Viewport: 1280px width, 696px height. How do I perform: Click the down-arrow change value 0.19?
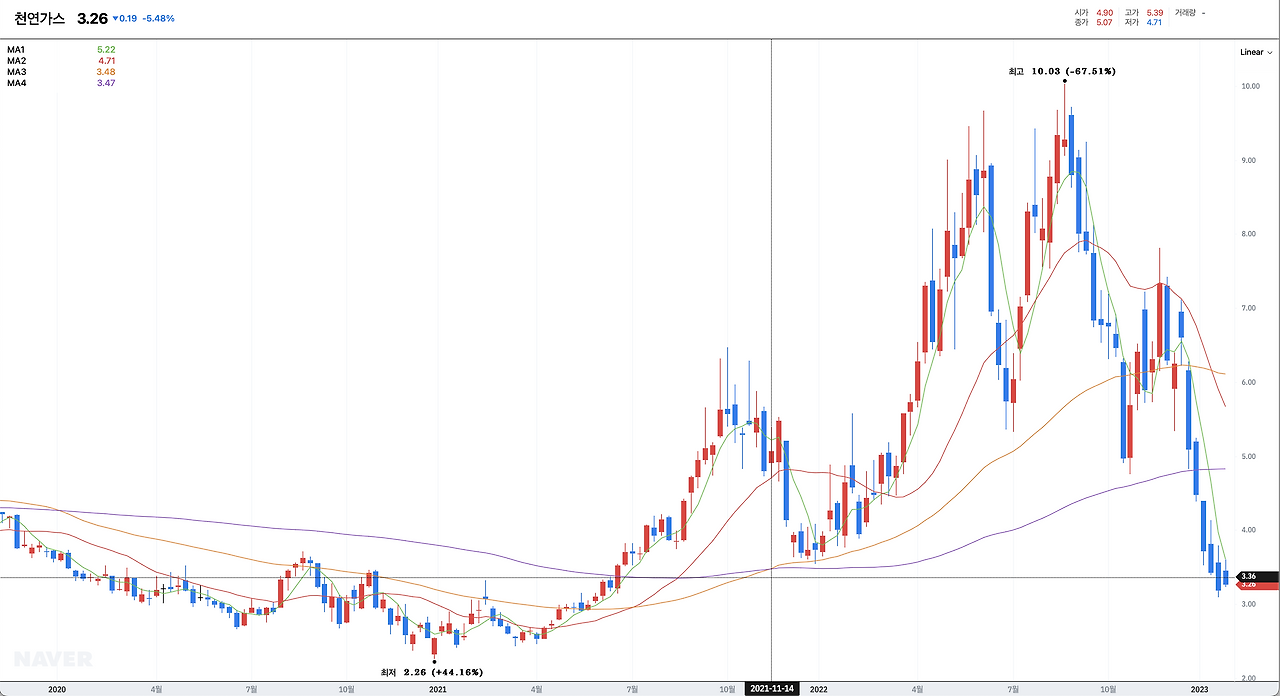click(125, 18)
